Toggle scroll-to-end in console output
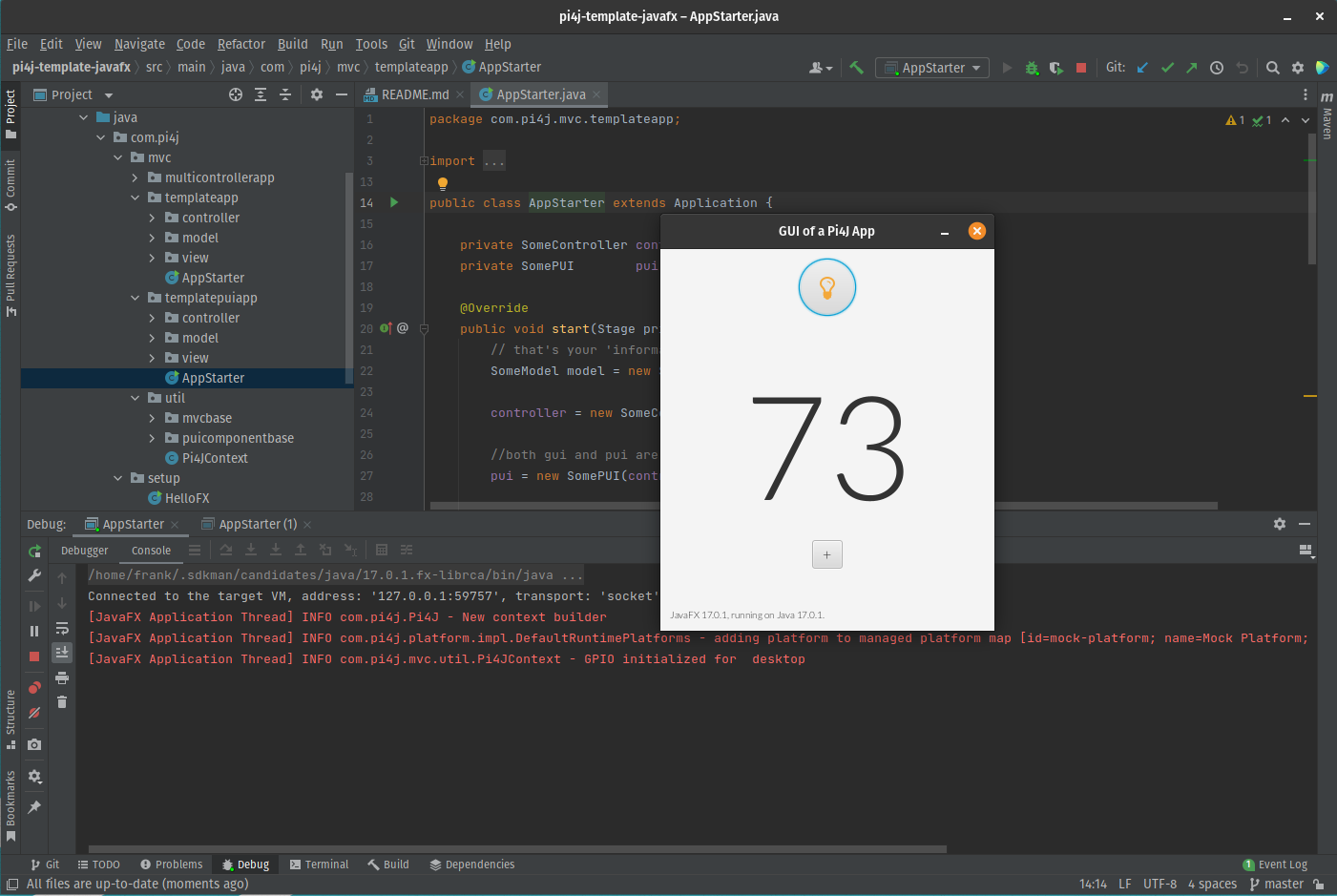 pyautogui.click(x=61, y=653)
